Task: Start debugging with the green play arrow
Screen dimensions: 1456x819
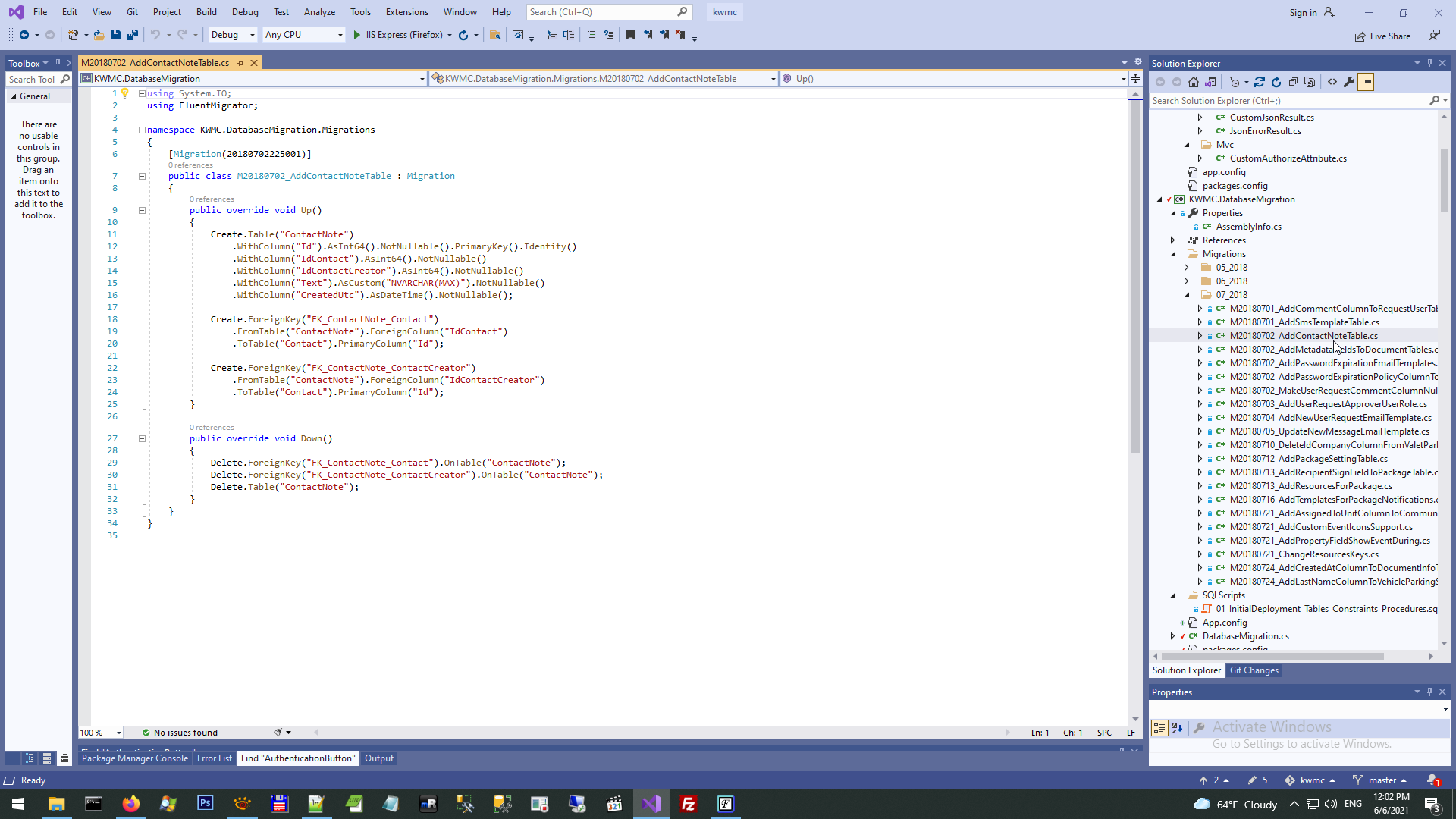Action: (x=357, y=35)
